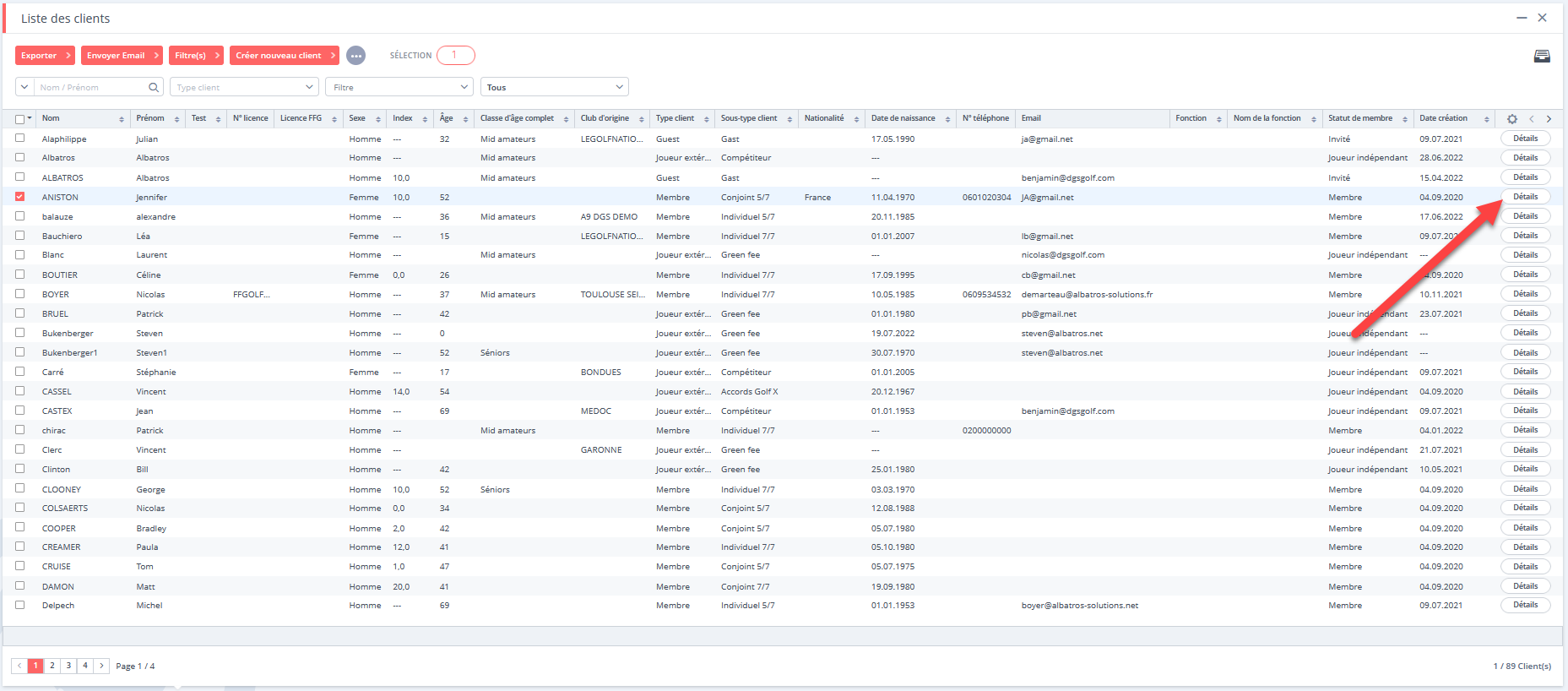Screen dimensions: 1568x691
Task: Sort by Type client column arrows
Action: click(x=707, y=119)
